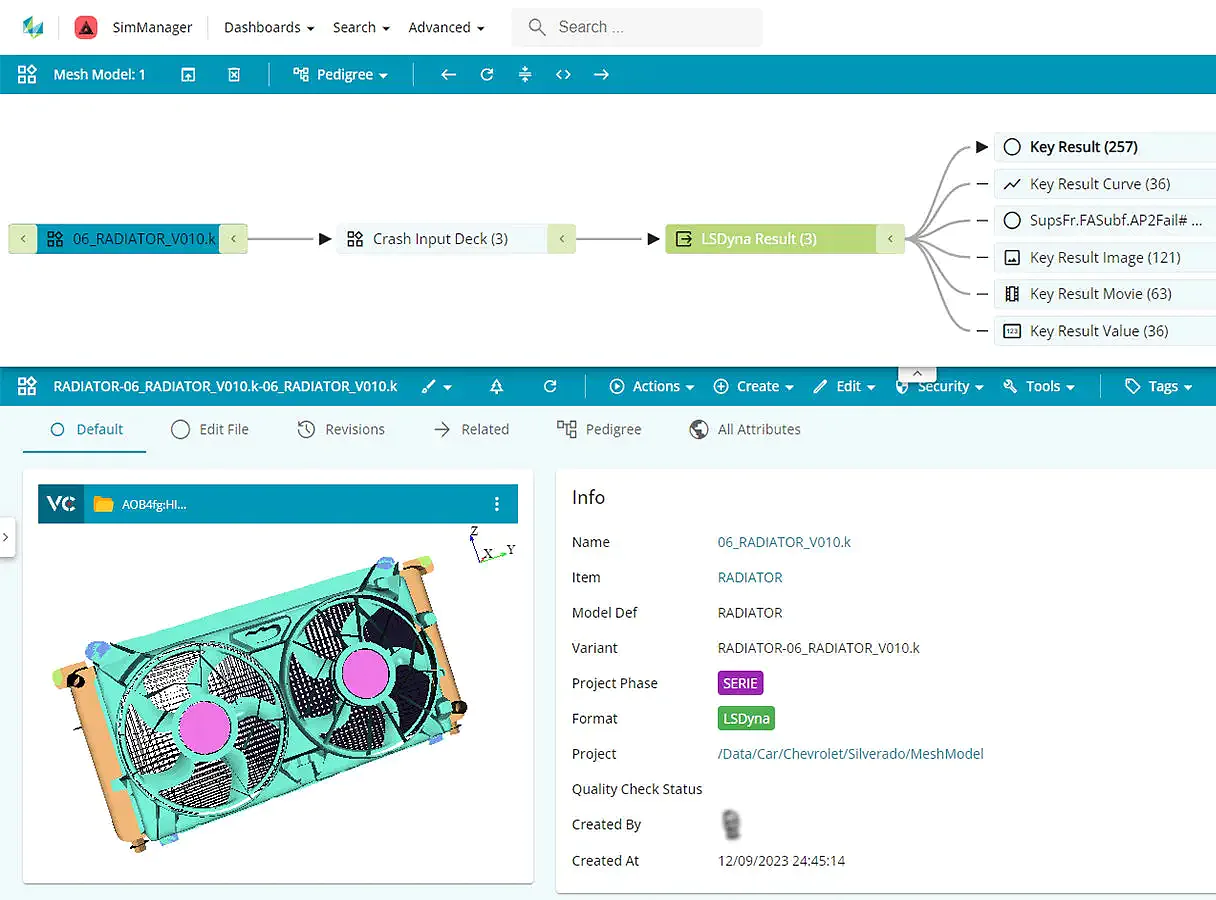Click the 123 icon of Key Result Value
This screenshot has height=900, width=1216.
click(x=1012, y=331)
